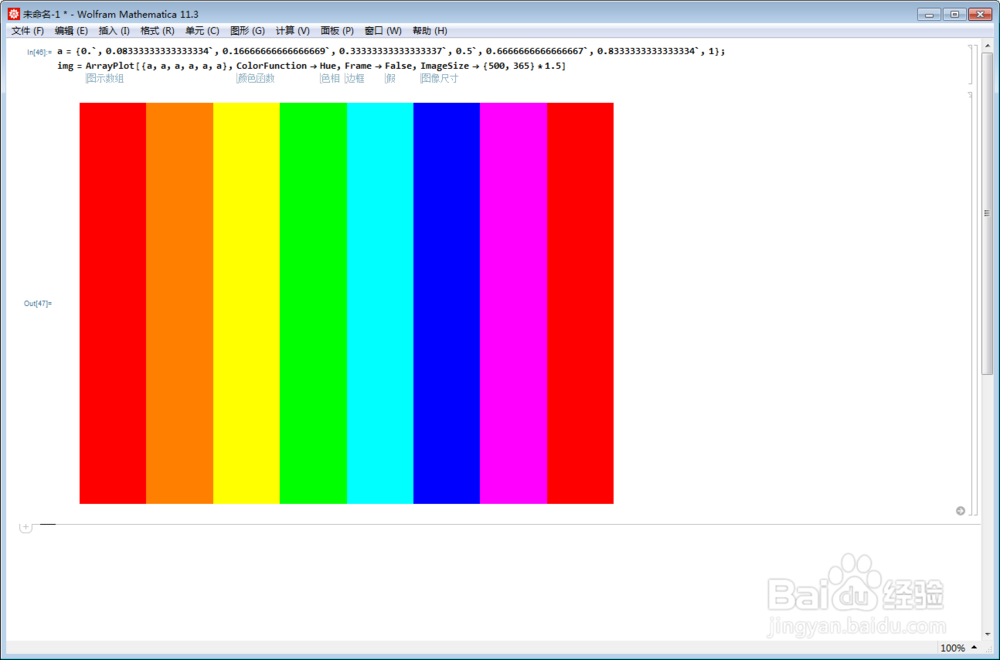1000x660 pixels.
Task: Click the scrollbar up arrow
Action: (x=987, y=46)
